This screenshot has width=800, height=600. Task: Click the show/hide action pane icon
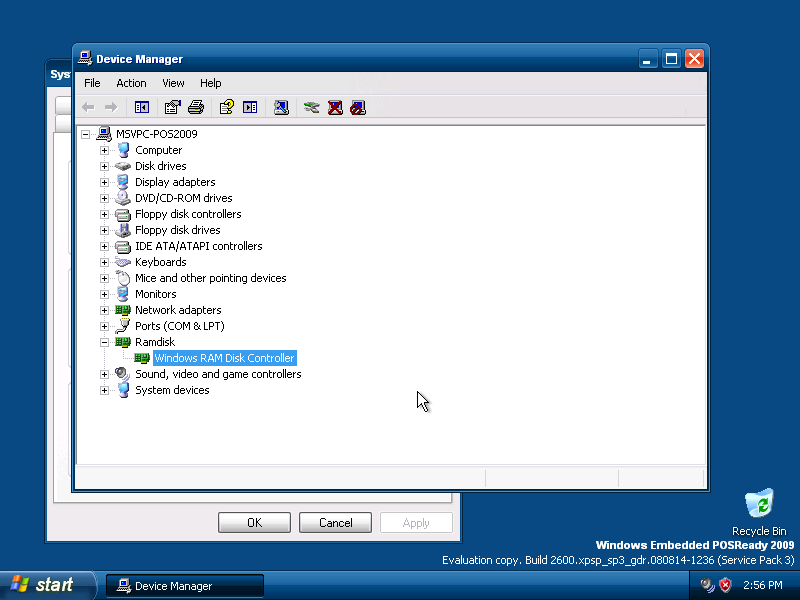pos(250,107)
